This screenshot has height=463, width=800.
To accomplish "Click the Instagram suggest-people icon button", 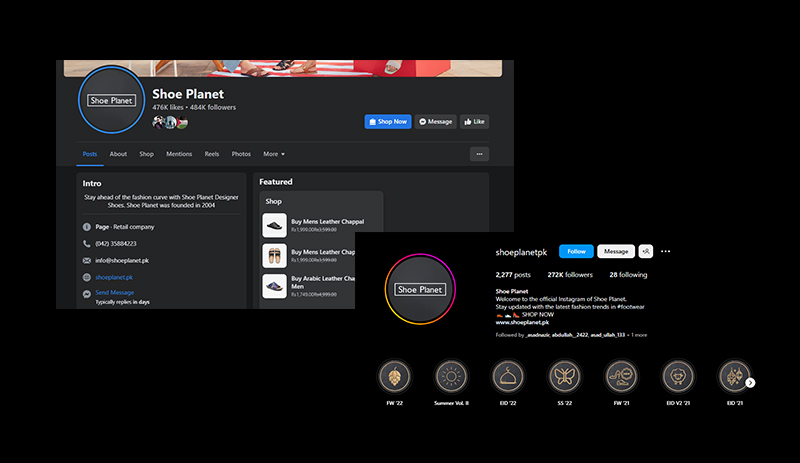I will click(645, 251).
